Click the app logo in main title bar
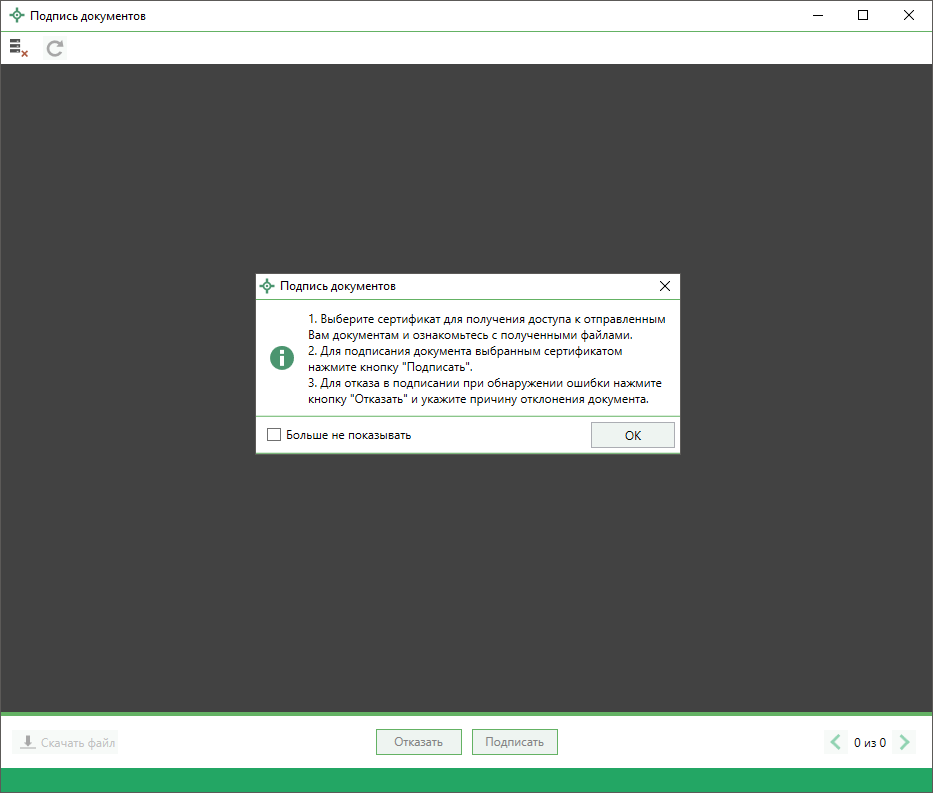The image size is (933, 793). 17,16
